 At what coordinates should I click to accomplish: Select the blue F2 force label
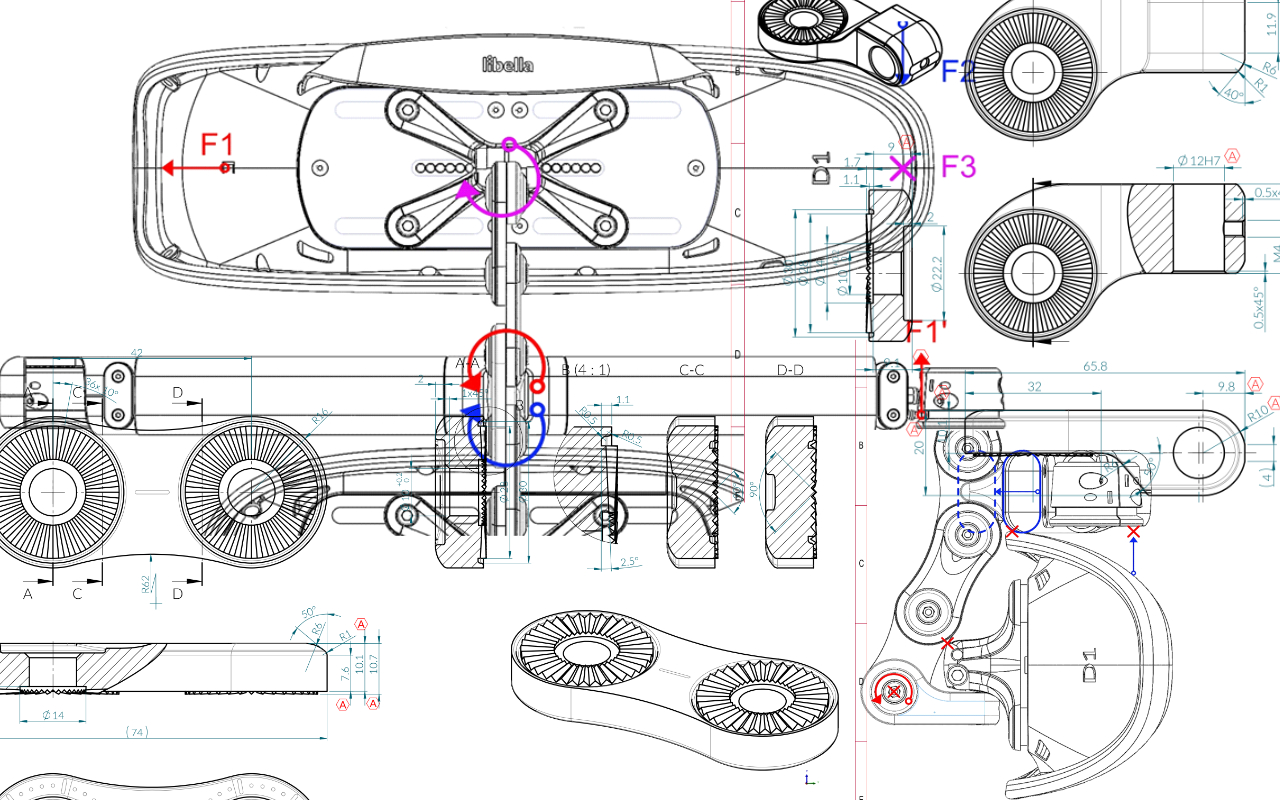pyautogui.click(x=958, y=71)
